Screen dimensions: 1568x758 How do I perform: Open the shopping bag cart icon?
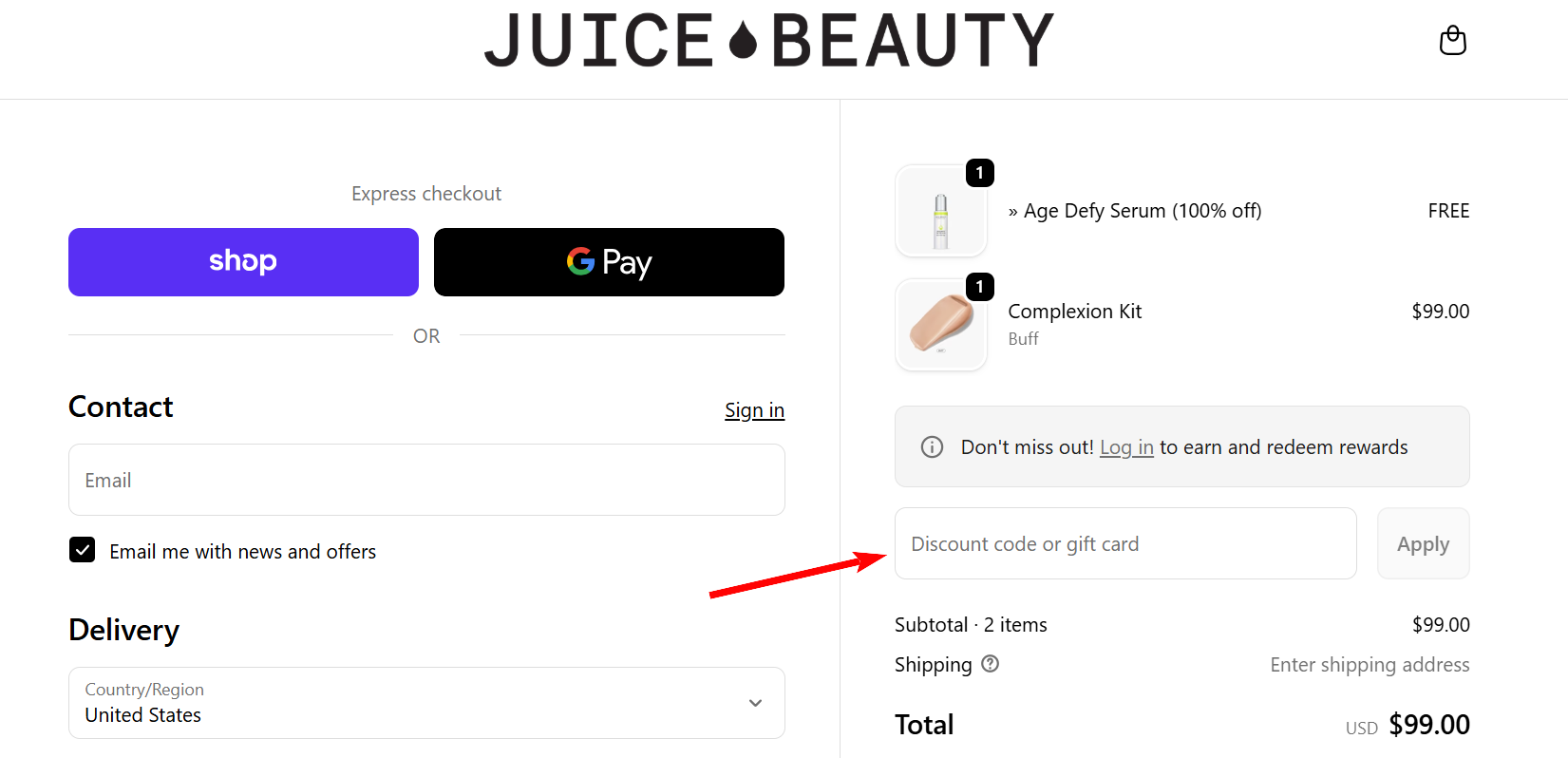1452,41
